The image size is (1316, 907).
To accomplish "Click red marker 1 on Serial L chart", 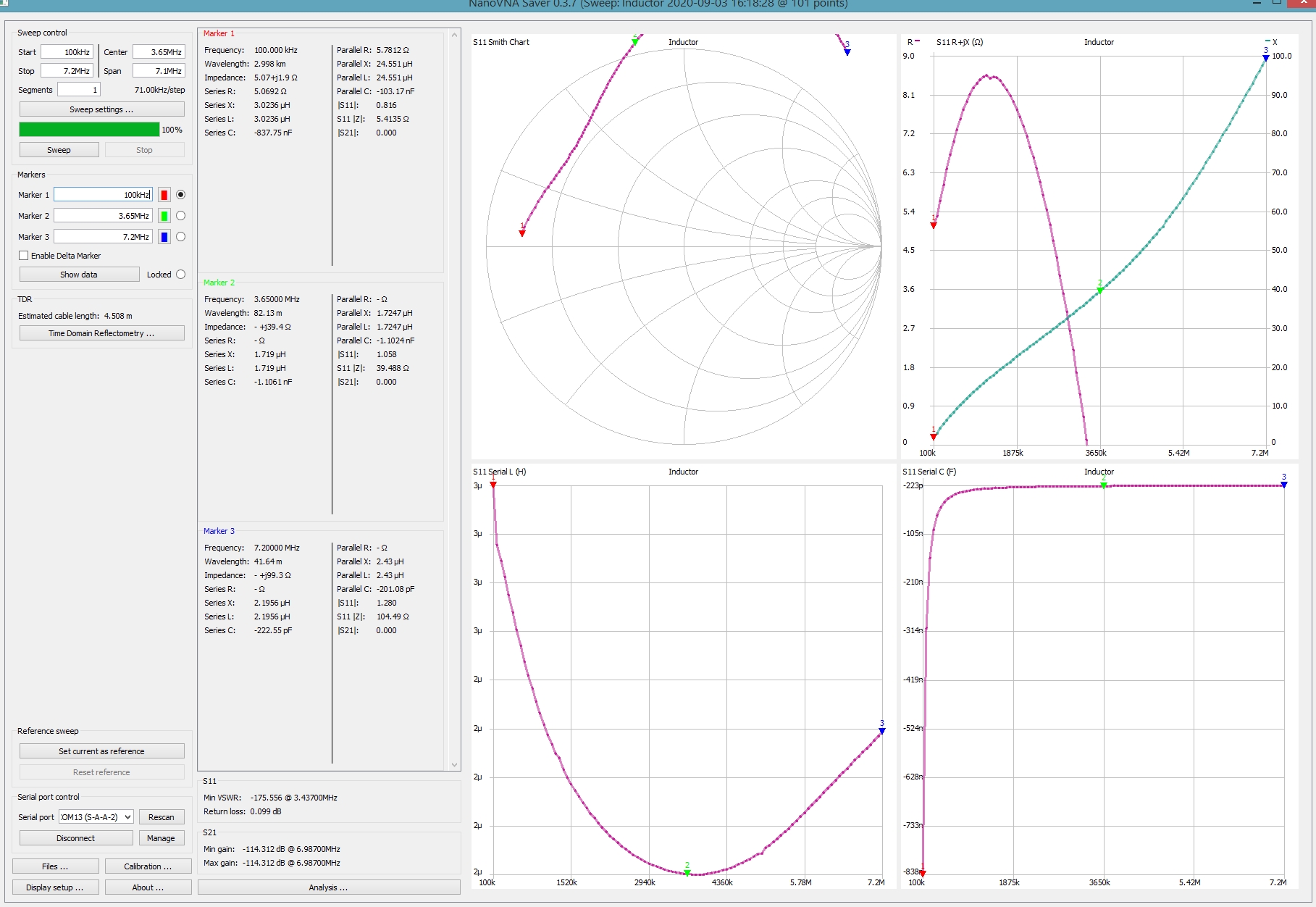I will click(x=493, y=484).
